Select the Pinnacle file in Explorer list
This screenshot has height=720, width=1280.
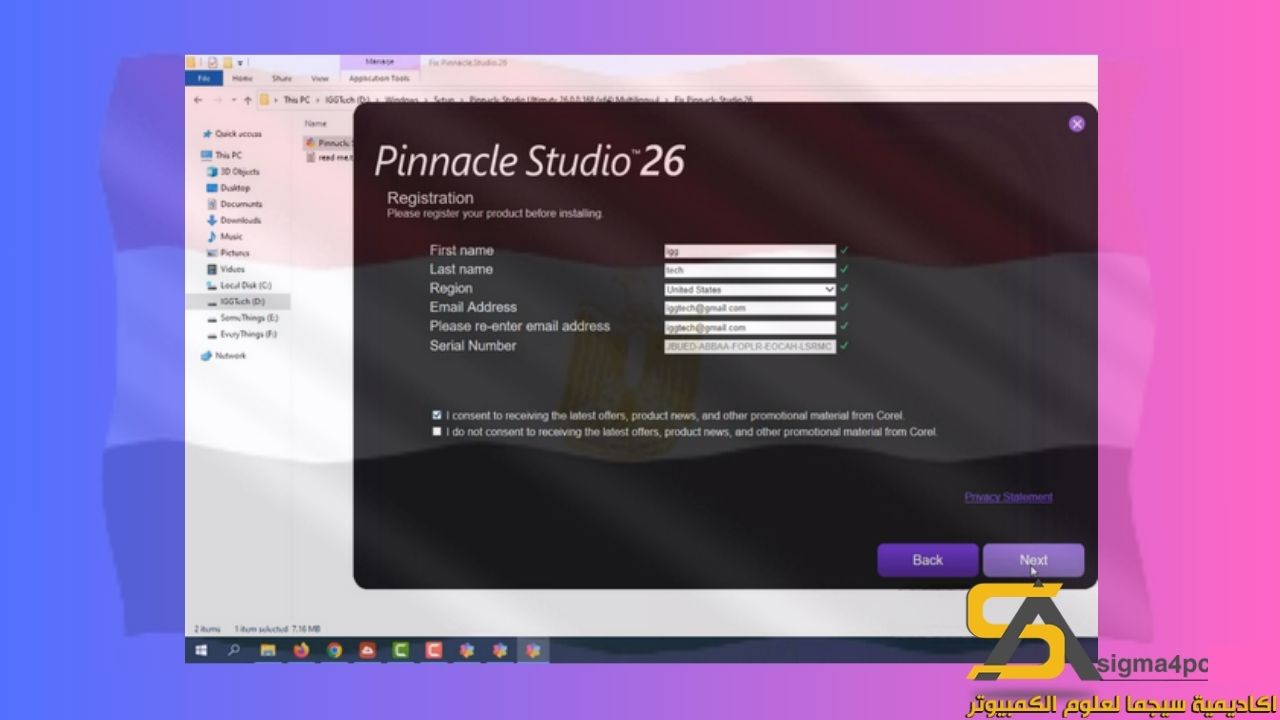[327, 142]
